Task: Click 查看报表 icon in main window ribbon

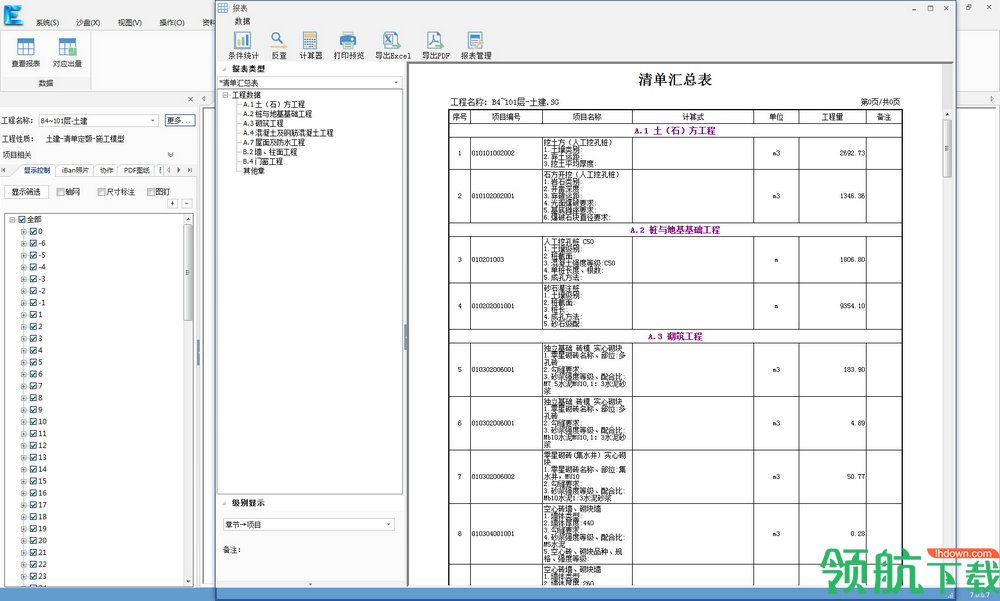Action: coord(26,52)
